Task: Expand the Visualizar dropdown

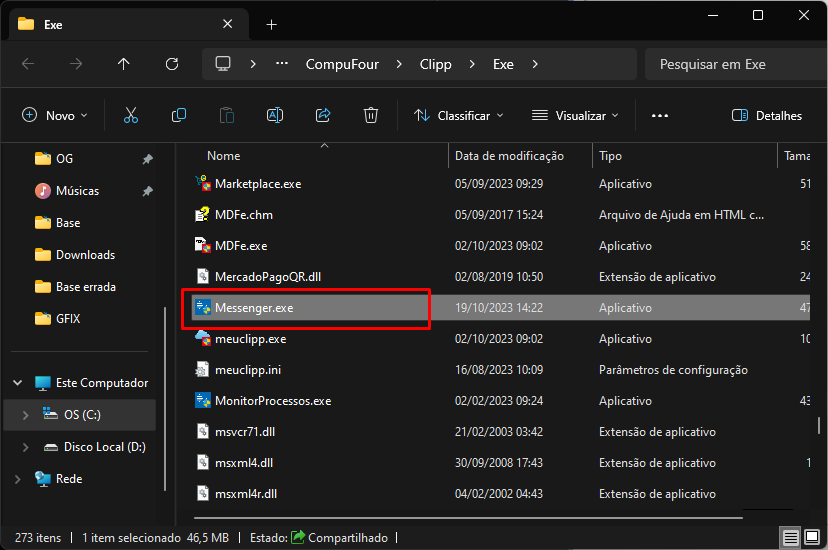Action: [x=575, y=116]
